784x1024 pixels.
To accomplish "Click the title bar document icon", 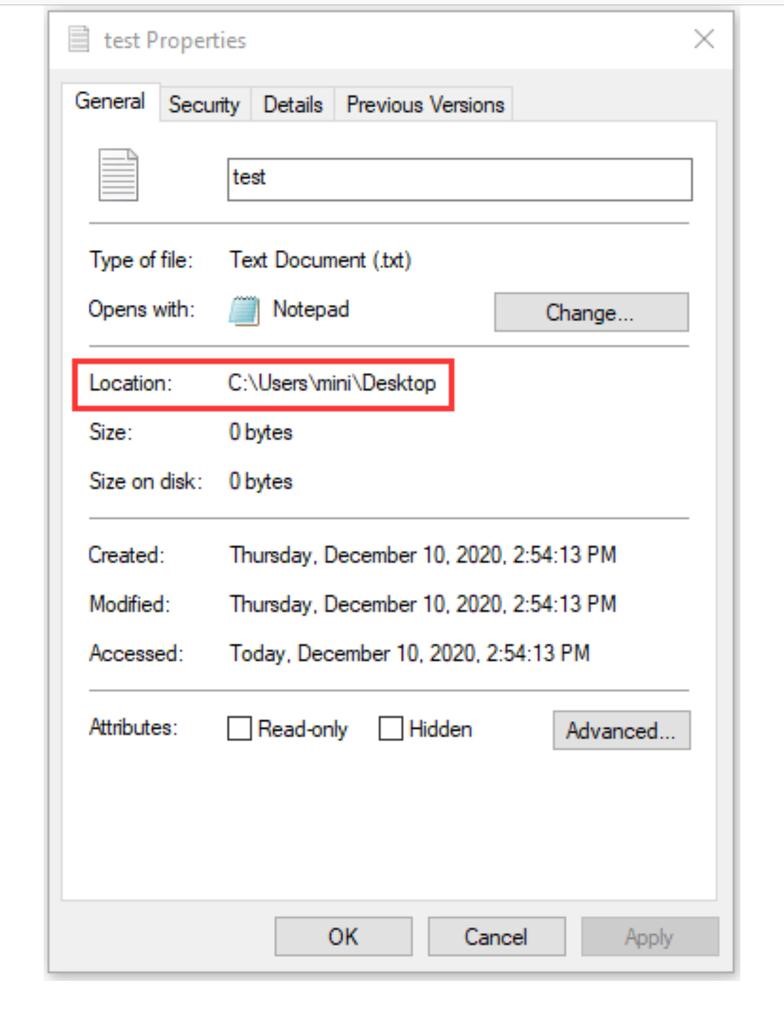I will (79, 39).
